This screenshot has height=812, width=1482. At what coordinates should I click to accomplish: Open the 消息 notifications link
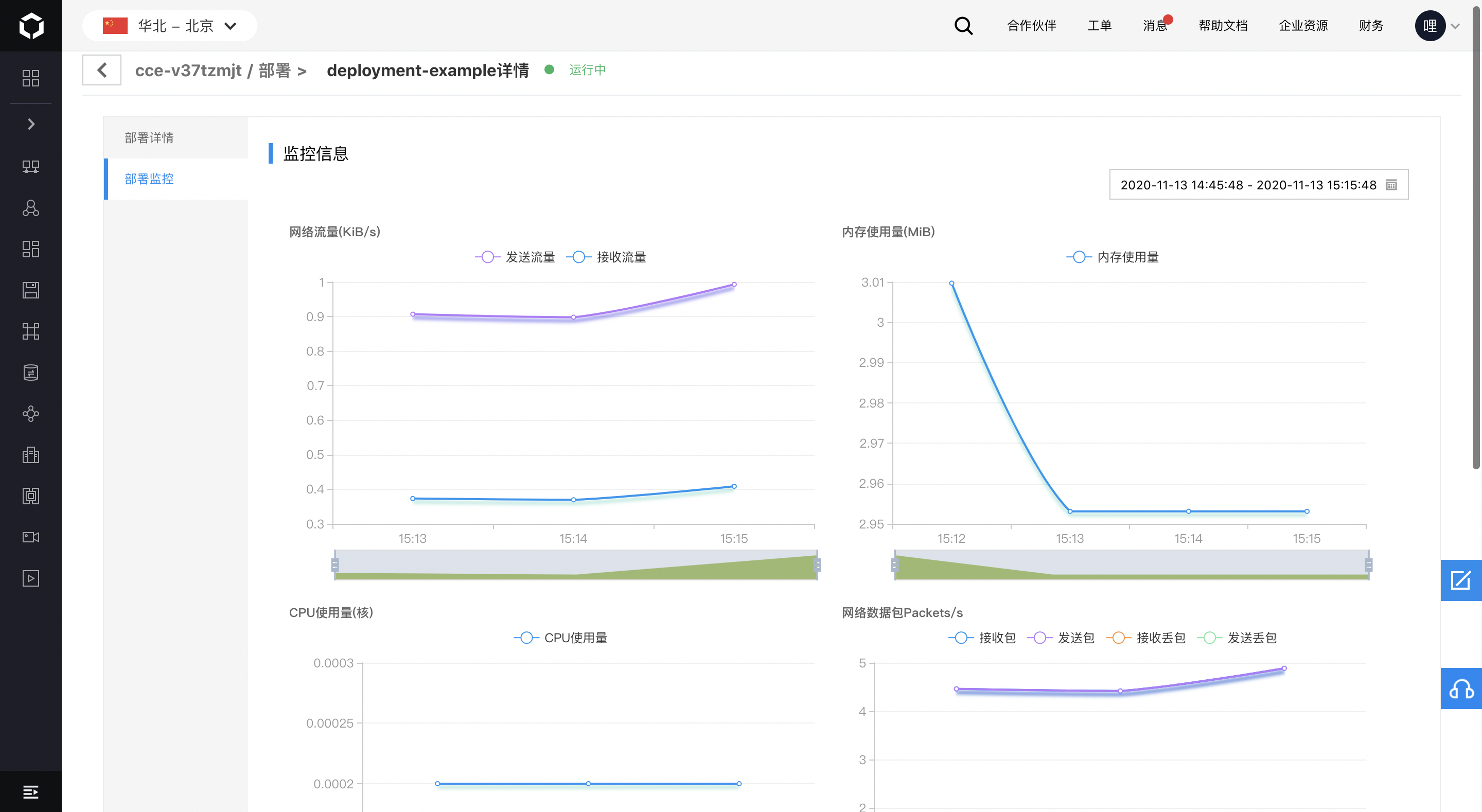tap(1156, 26)
